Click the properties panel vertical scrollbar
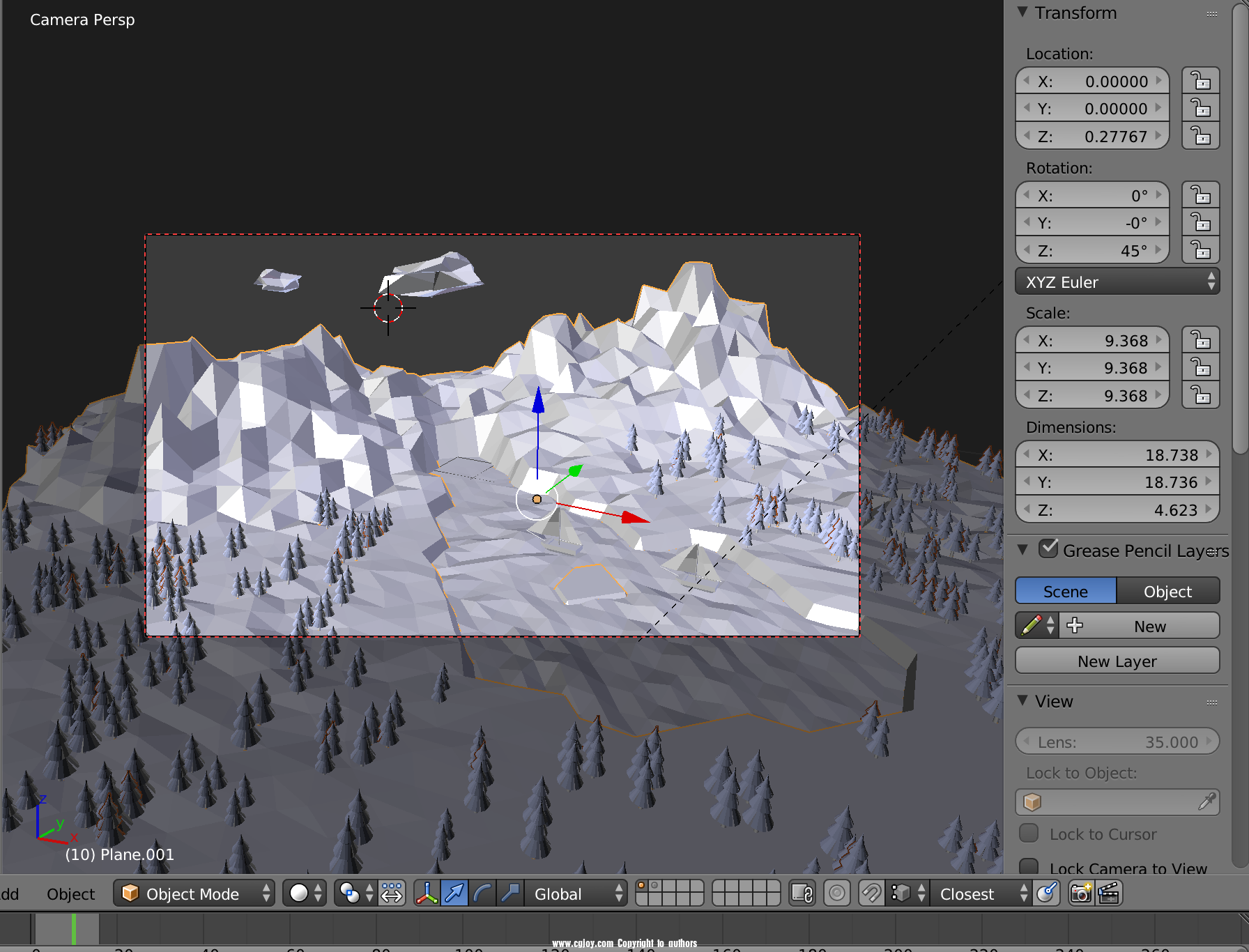 1240,230
